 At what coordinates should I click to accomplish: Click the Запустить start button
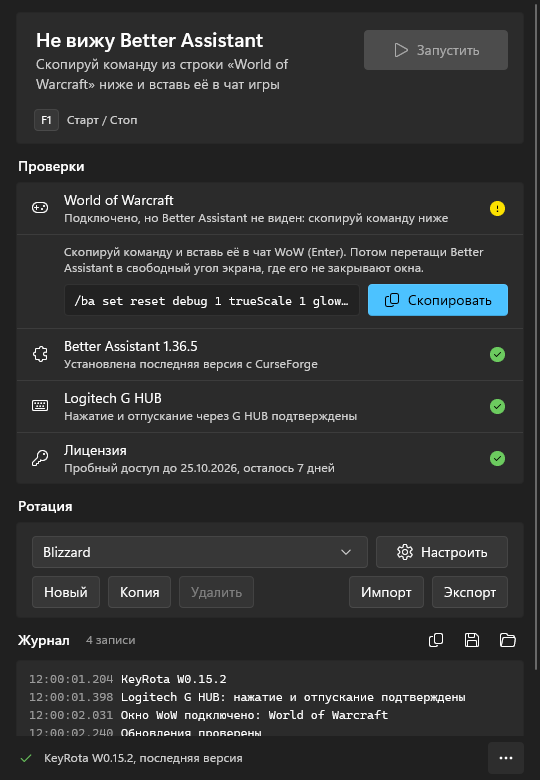pyautogui.click(x=436, y=50)
